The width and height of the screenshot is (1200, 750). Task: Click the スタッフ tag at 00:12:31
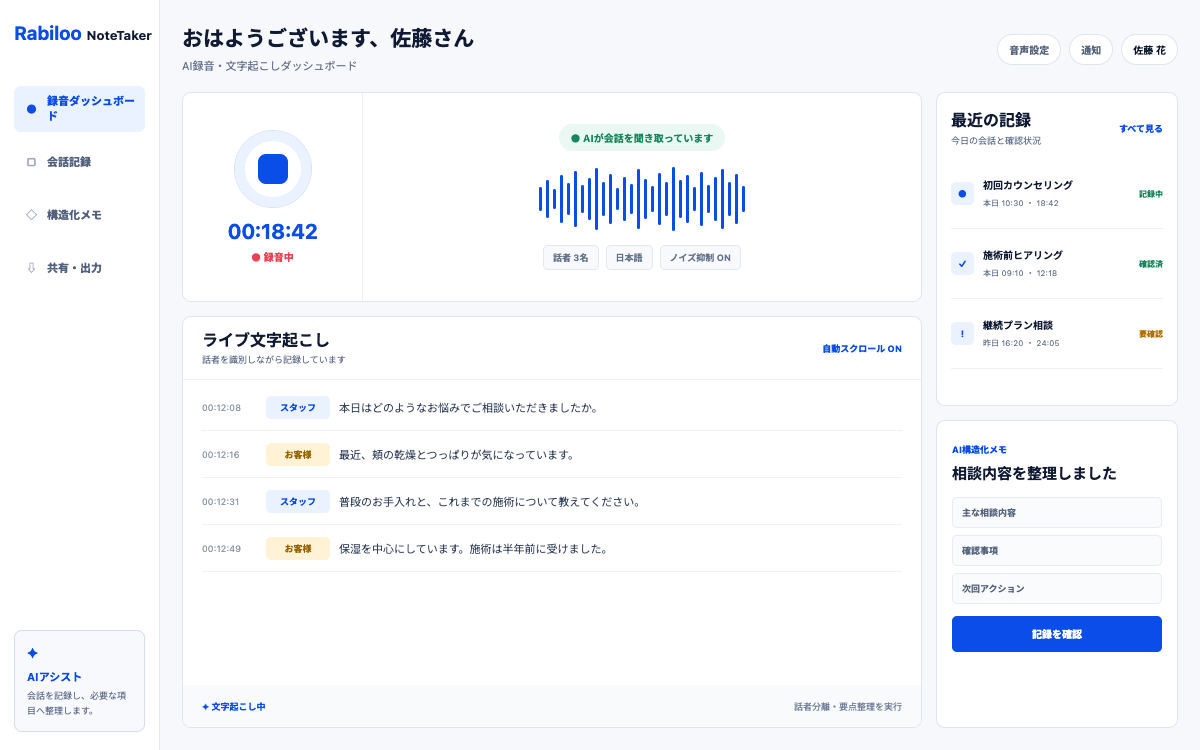(x=298, y=502)
